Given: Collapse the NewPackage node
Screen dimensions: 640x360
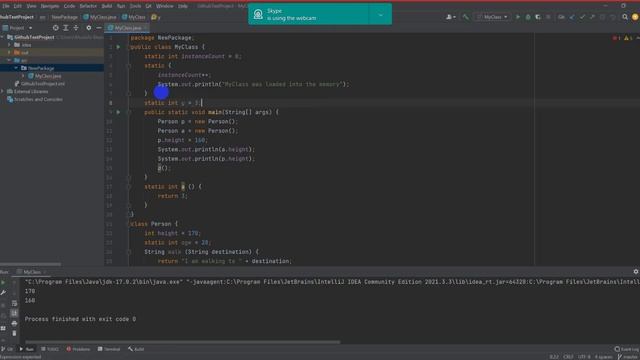Looking at the screenshot, I should coord(16,68).
